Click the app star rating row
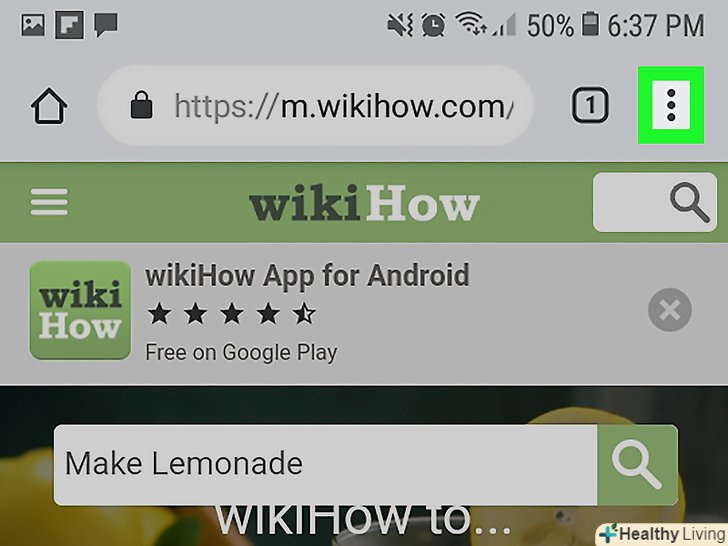The image size is (728, 546). pyautogui.click(x=232, y=314)
